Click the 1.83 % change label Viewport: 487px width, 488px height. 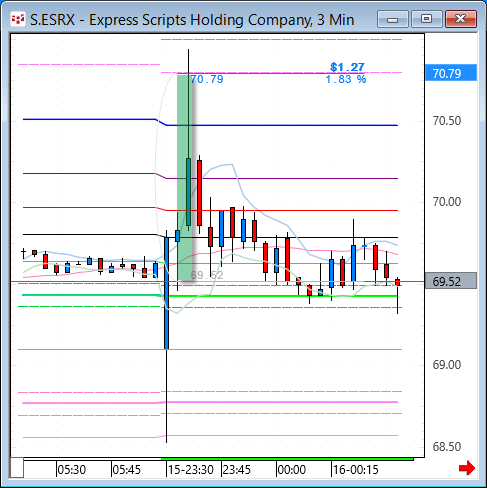pyautogui.click(x=346, y=79)
